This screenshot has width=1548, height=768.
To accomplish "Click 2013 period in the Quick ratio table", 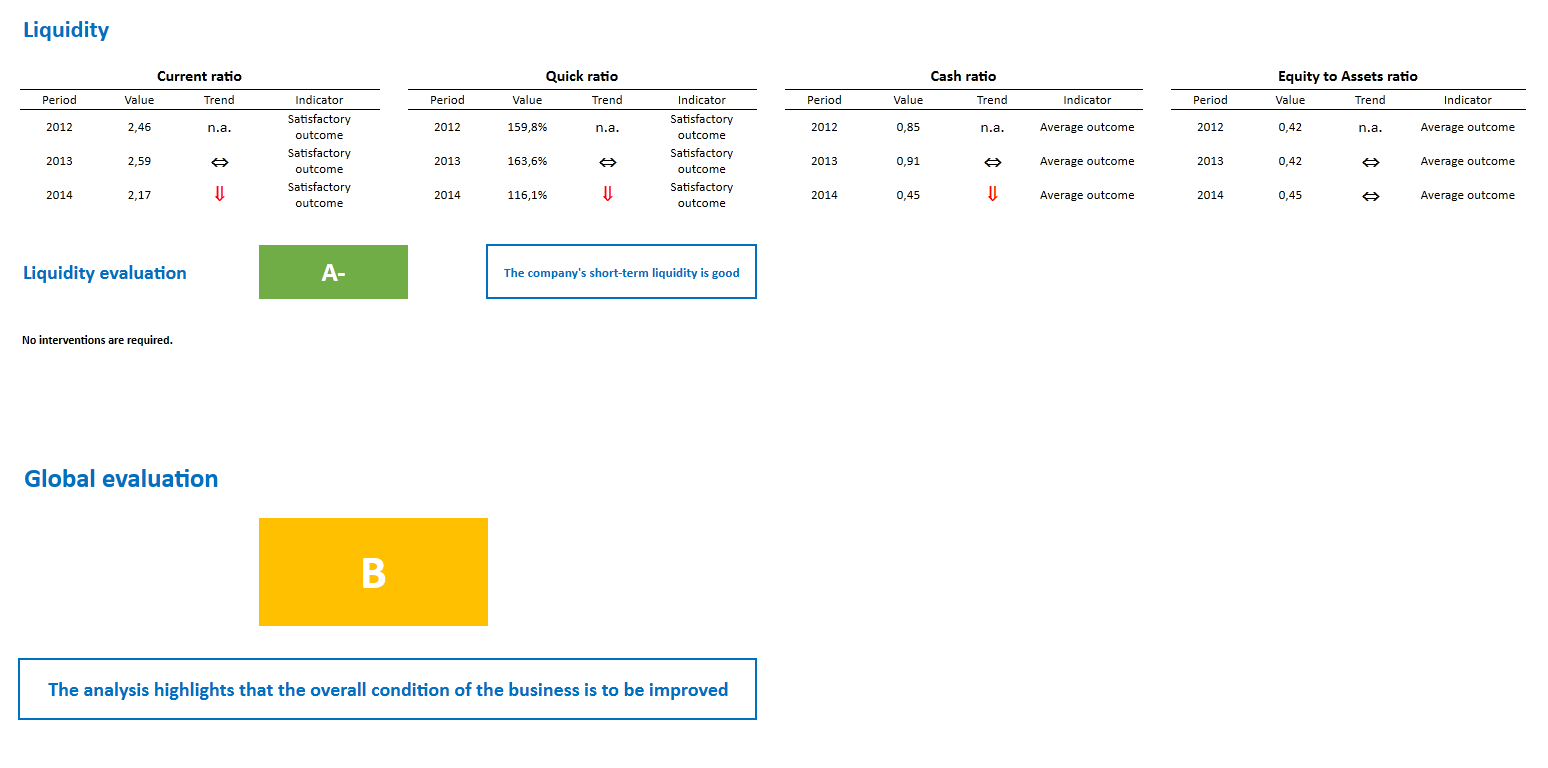I will [447, 161].
